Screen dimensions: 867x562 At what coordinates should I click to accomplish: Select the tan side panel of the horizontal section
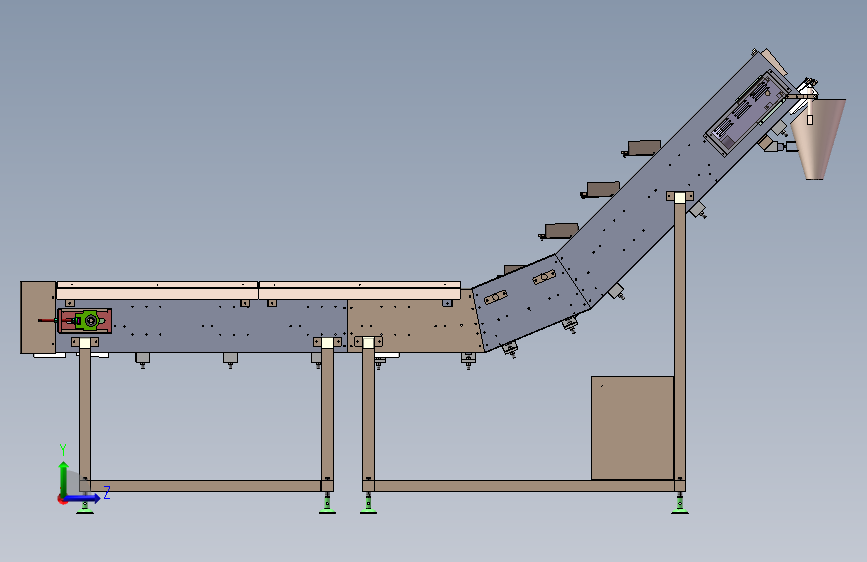tap(415, 322)
